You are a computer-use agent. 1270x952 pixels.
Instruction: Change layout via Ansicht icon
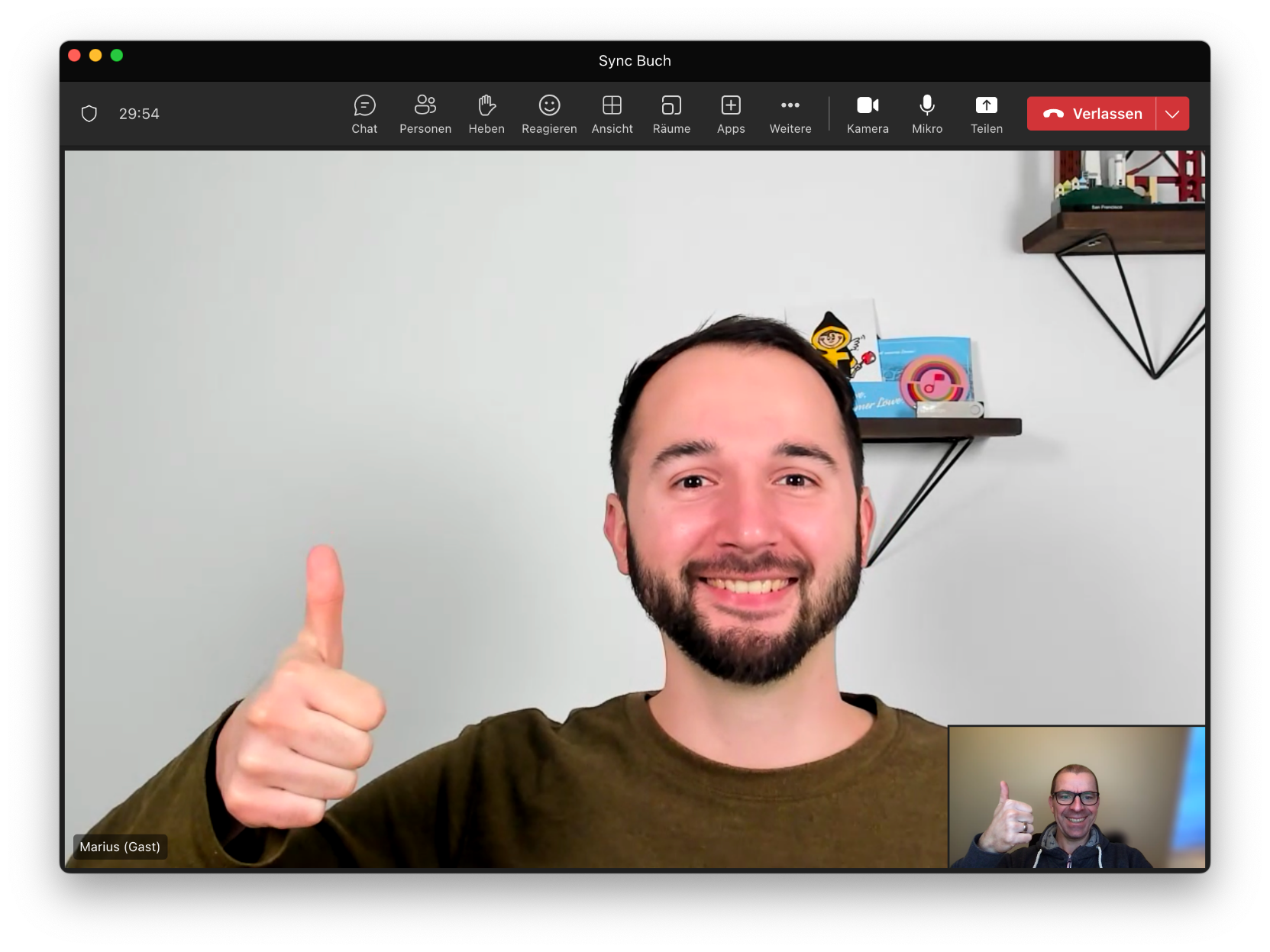point(612,114)
